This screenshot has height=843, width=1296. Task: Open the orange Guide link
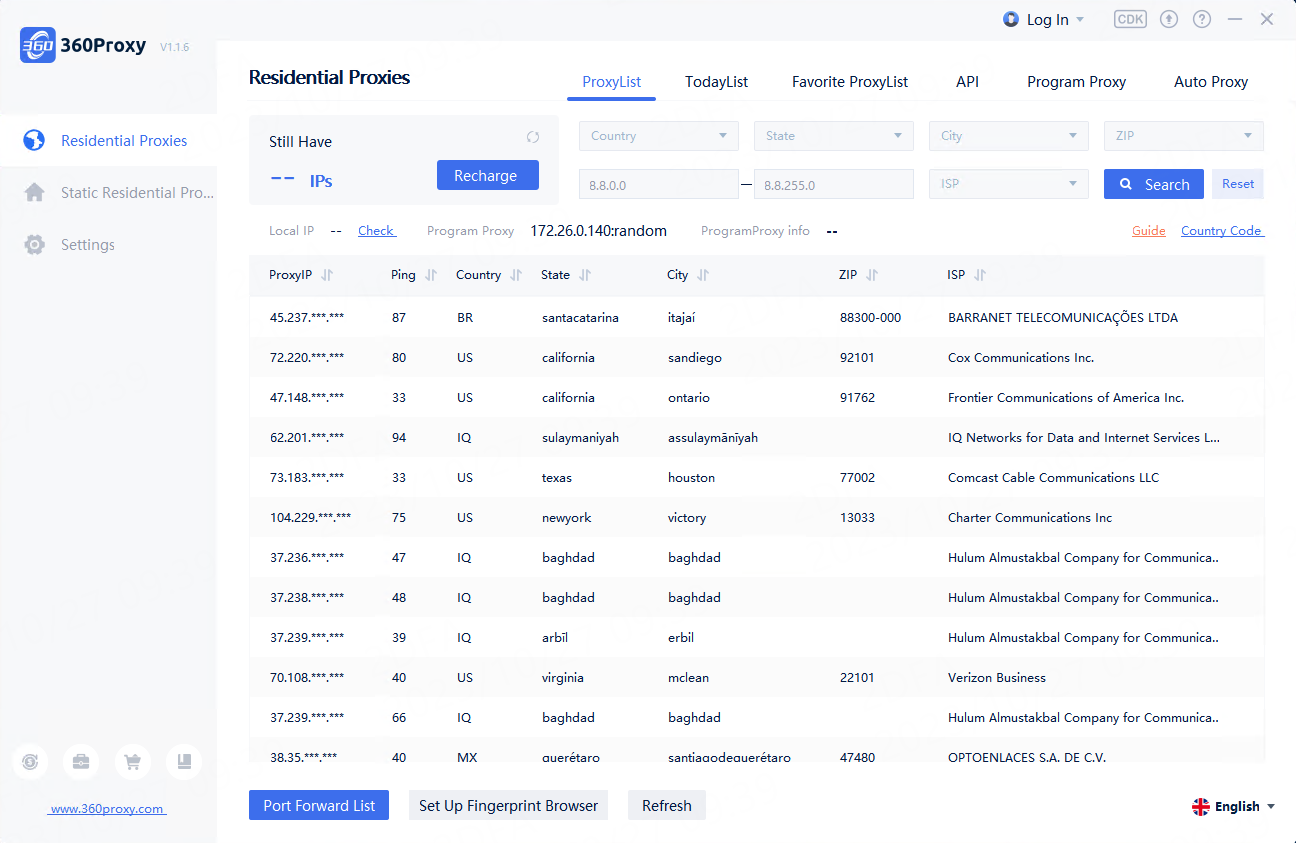coord(1149,230)
